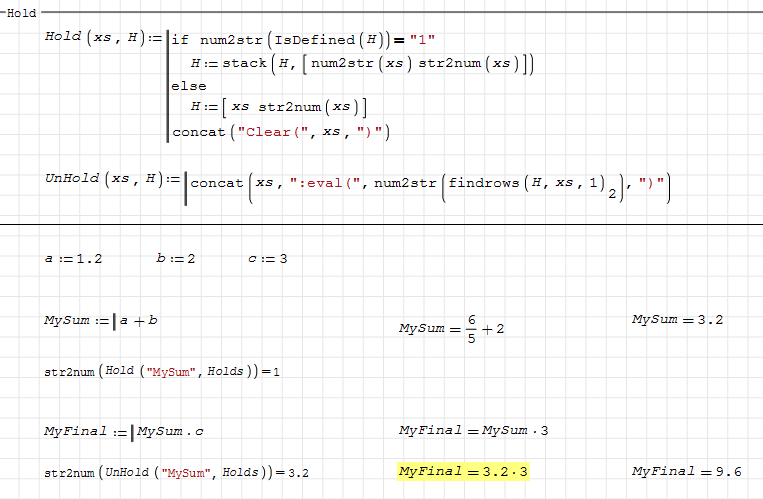Click the MySum = 3.2 evaluation
This screenshot has height=499, width=763.
coord(677,320)
